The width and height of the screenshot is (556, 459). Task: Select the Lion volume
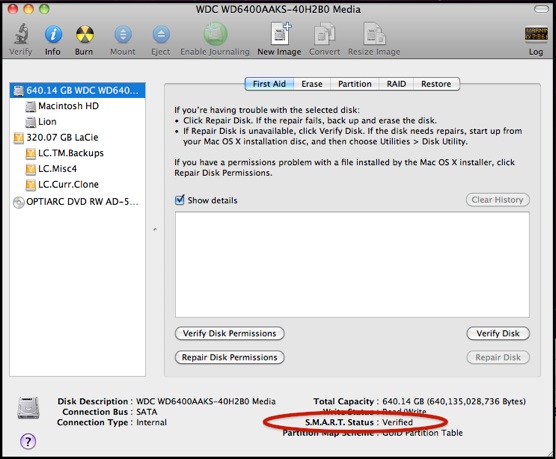pyautogui.click(x=77, y=121)
